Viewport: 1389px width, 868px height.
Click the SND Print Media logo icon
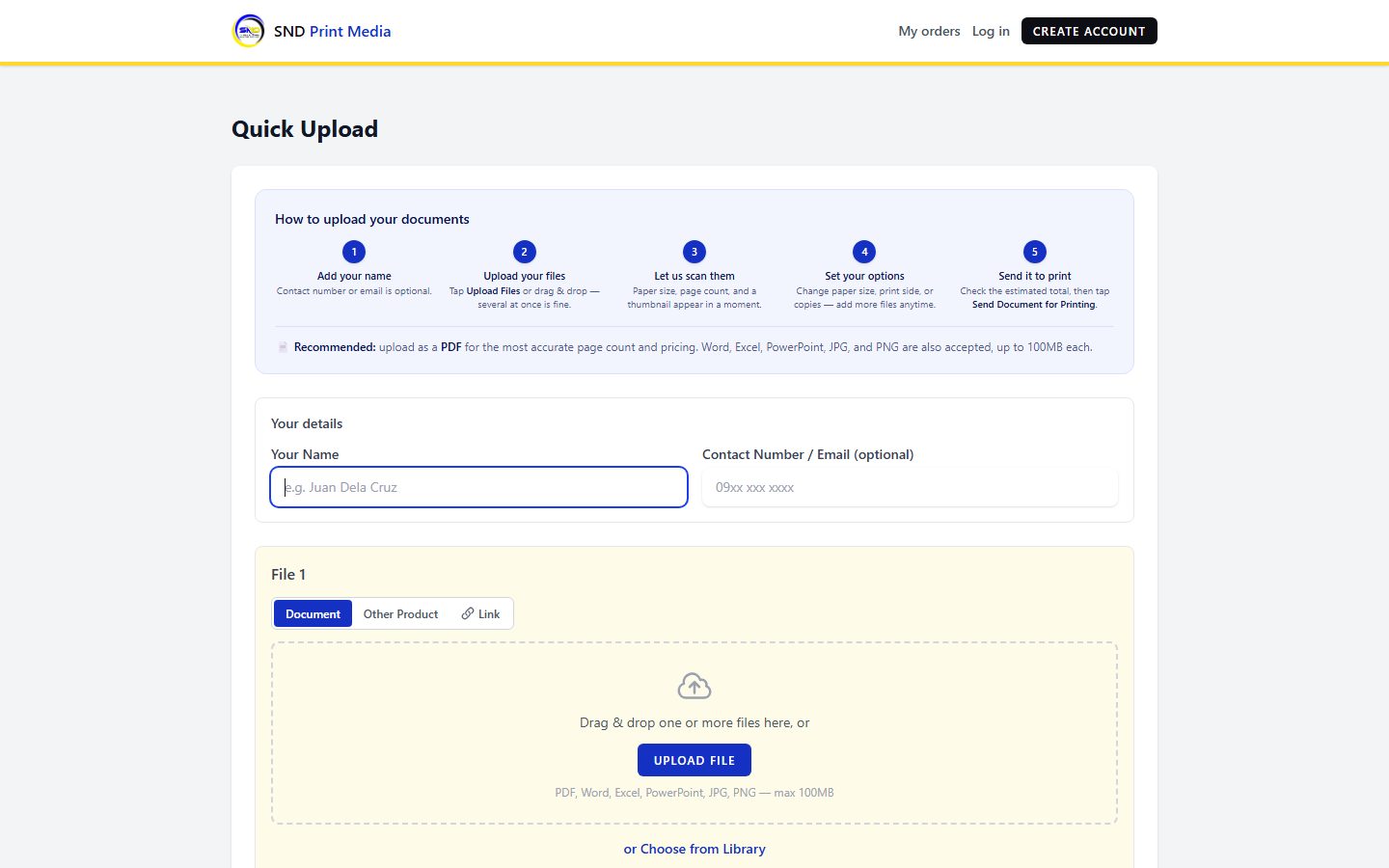pos(249,31)
